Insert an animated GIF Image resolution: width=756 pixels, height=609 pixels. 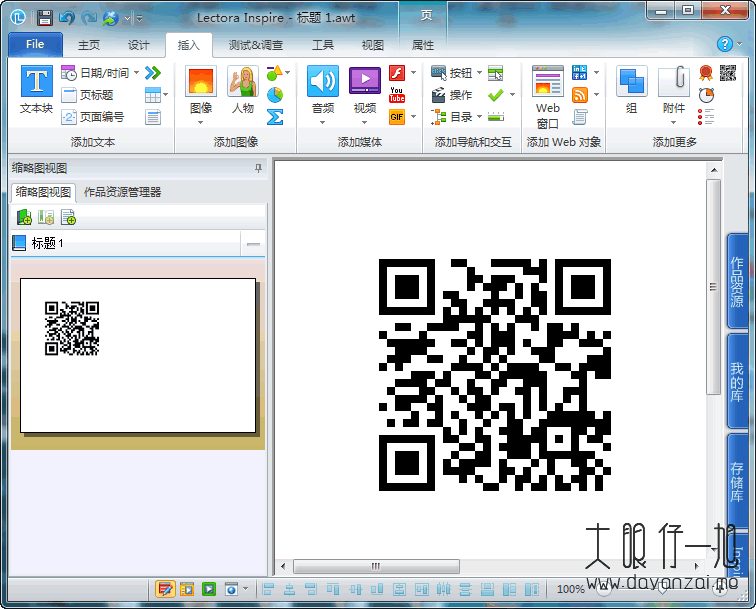(397, 117)
